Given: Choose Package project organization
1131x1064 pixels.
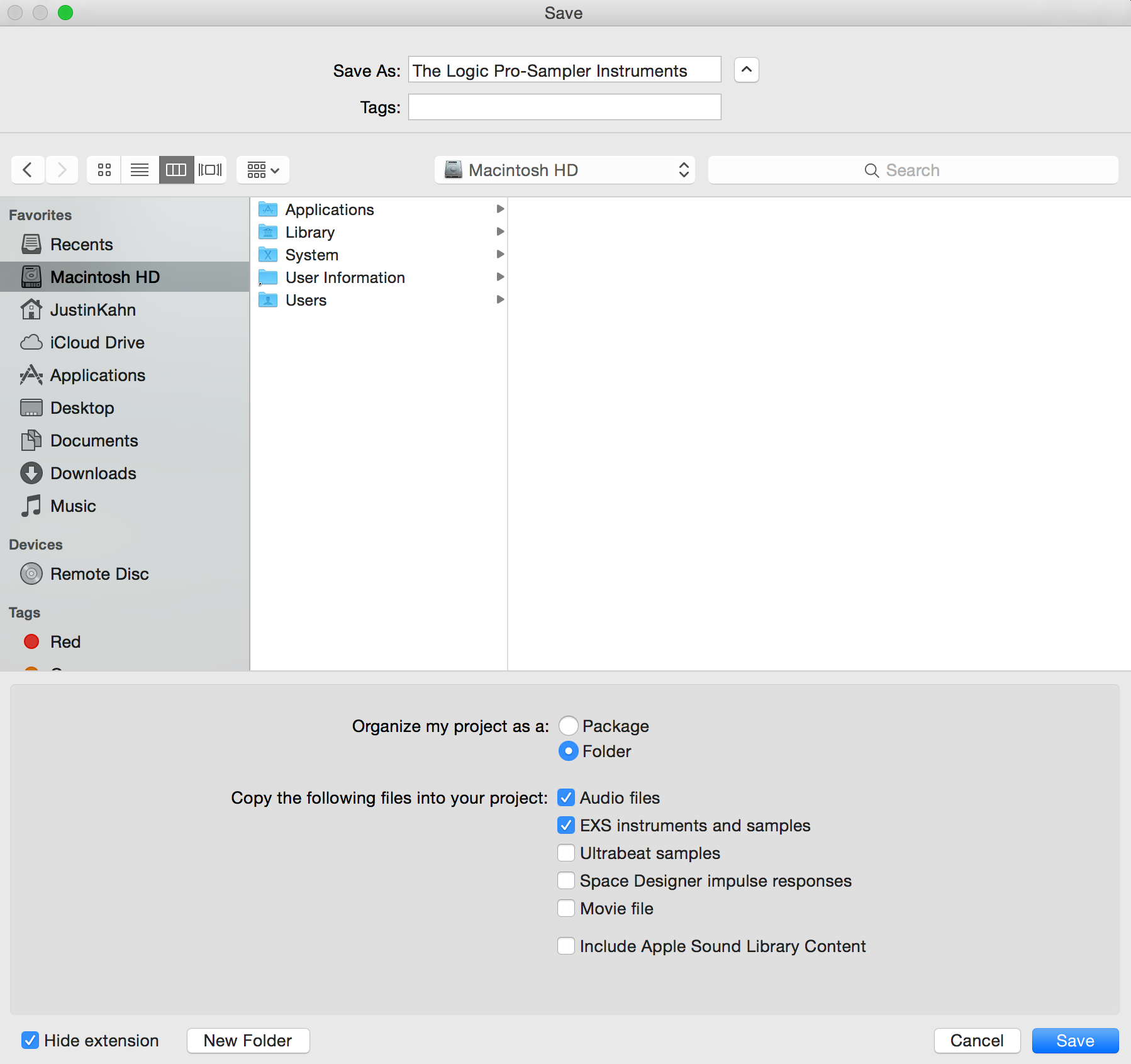Looking at the screenshot, I should tap(568, 726).
